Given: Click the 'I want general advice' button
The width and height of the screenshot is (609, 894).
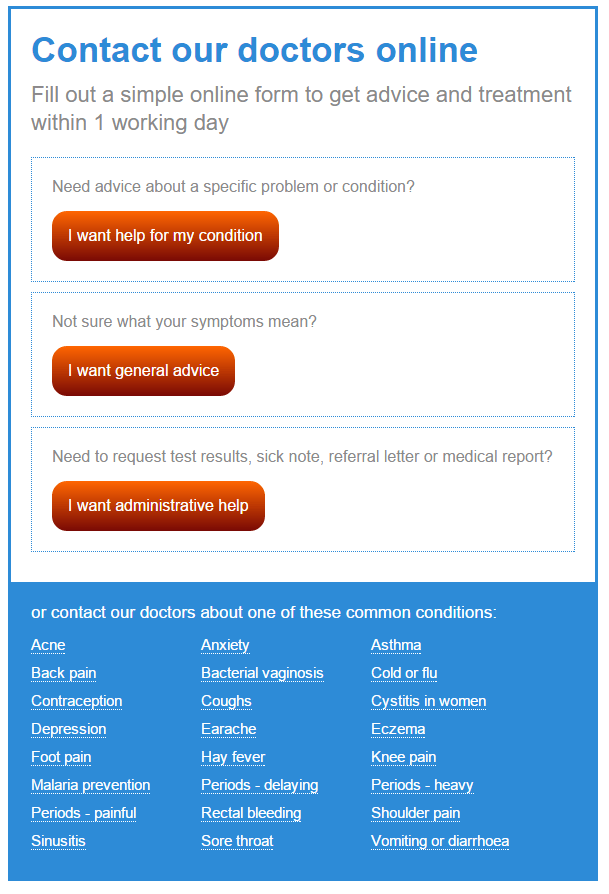Looking at the screenshot, I should 143,371.
